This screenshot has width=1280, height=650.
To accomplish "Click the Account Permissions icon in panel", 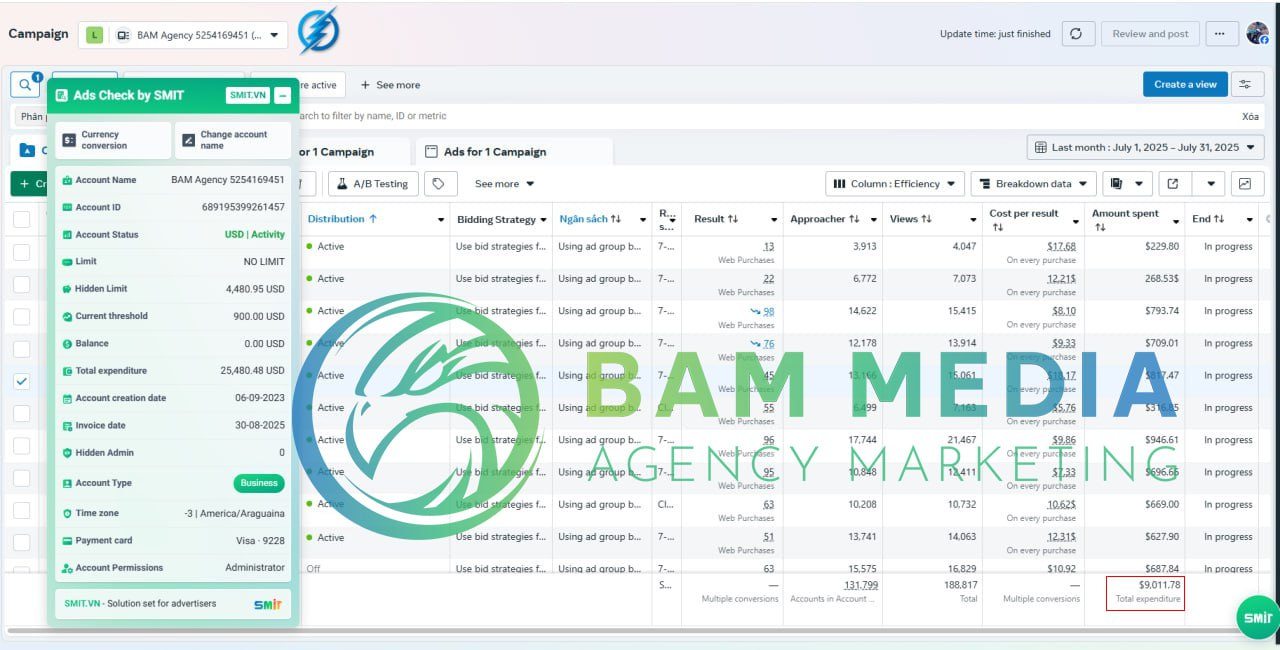I will coord(67,568).
